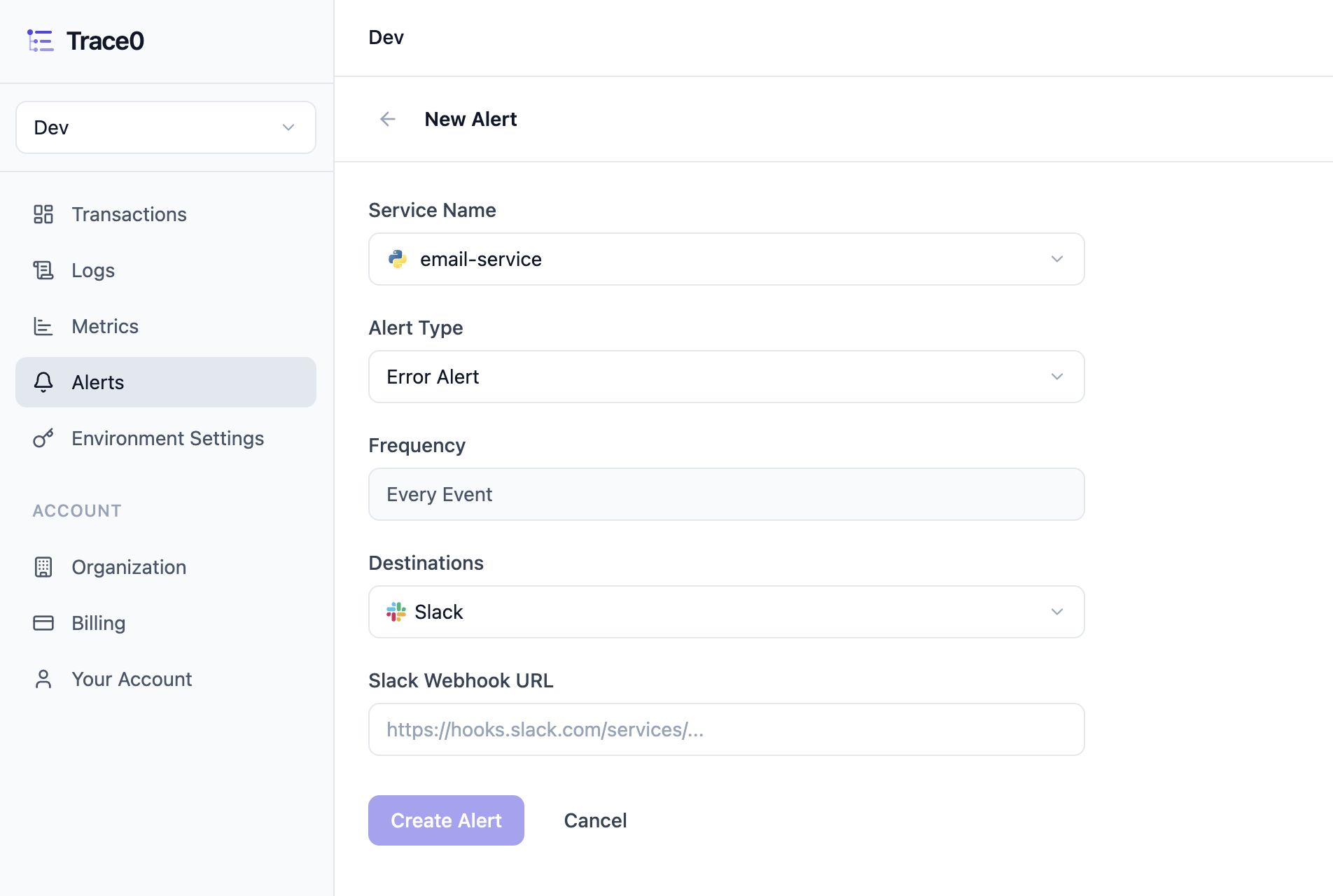This screenshot has height=896, width=1333.
Task: Click the Every Event frequency field
Action: [727, 494]
